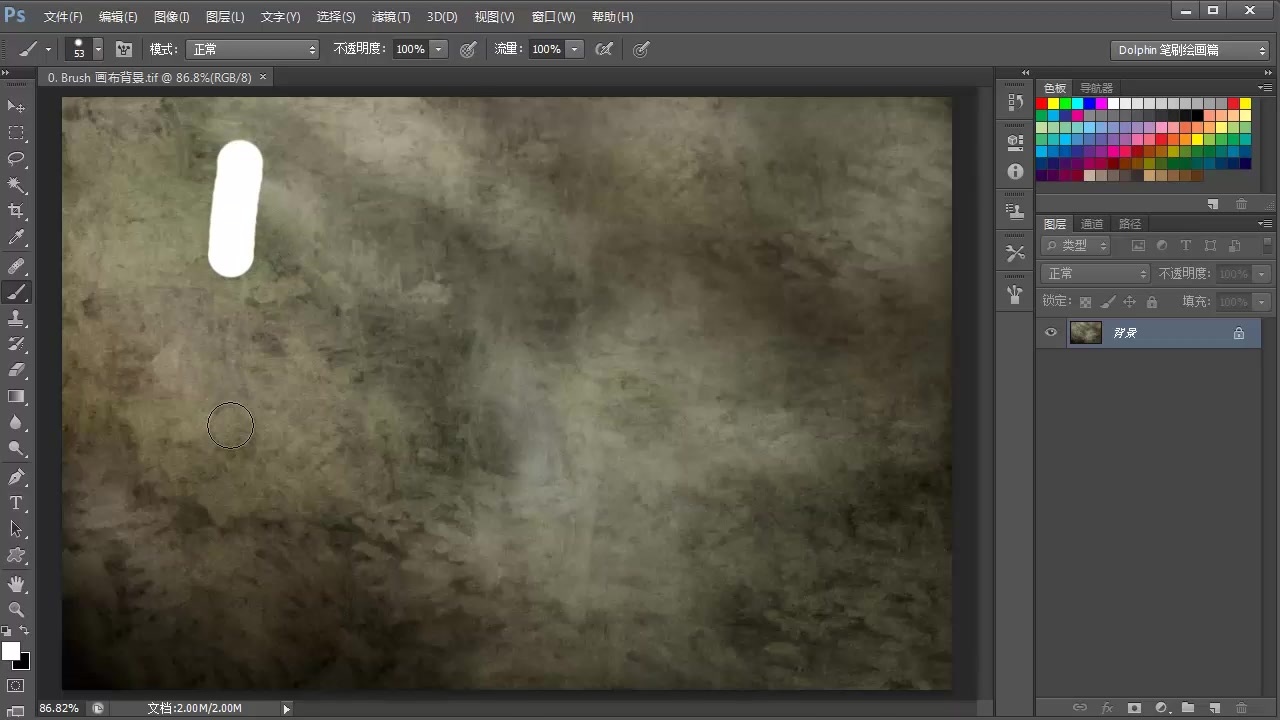Select the Clone Stamp tool

point(17,319)
